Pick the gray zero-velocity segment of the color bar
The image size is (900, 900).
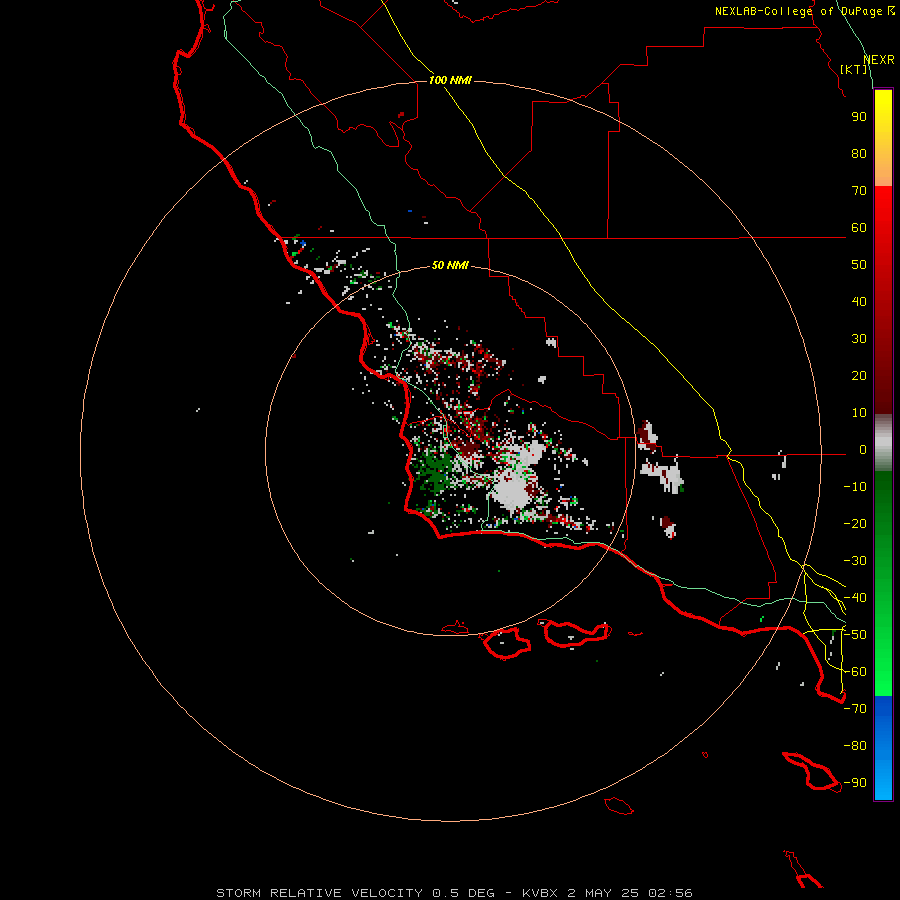883,443
